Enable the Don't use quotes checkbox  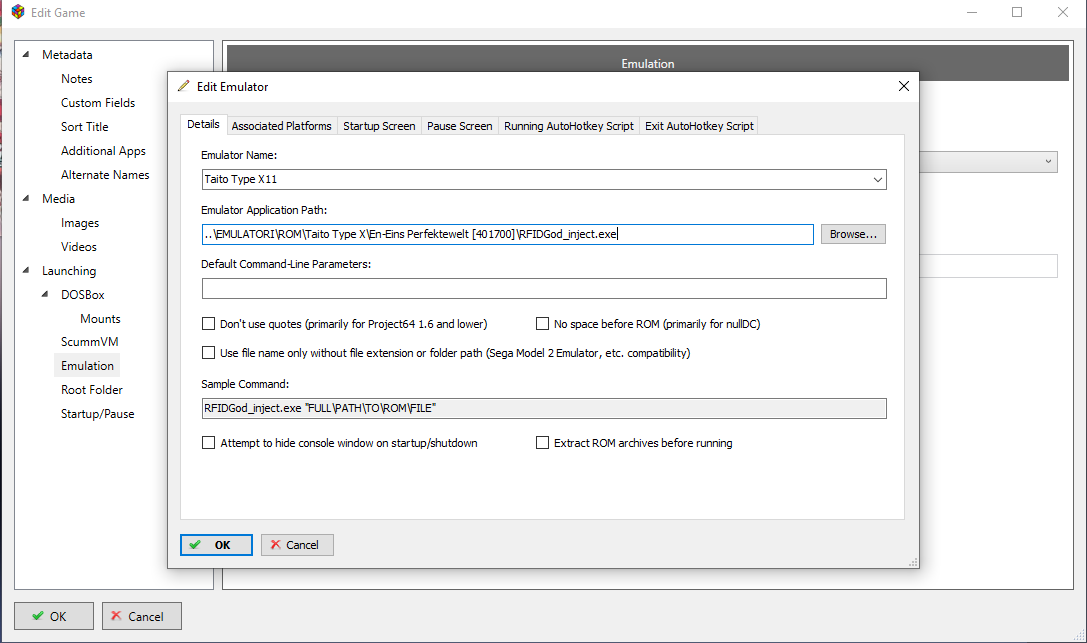coord(208,324)
